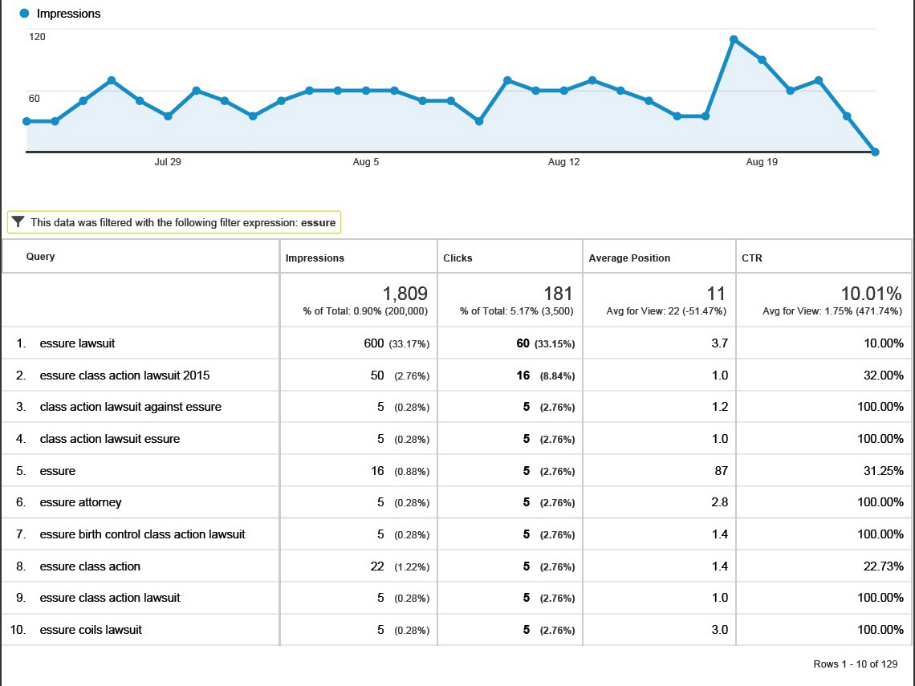Click the blue Impressions legend dot
The image size is (915, 686).
24,13
